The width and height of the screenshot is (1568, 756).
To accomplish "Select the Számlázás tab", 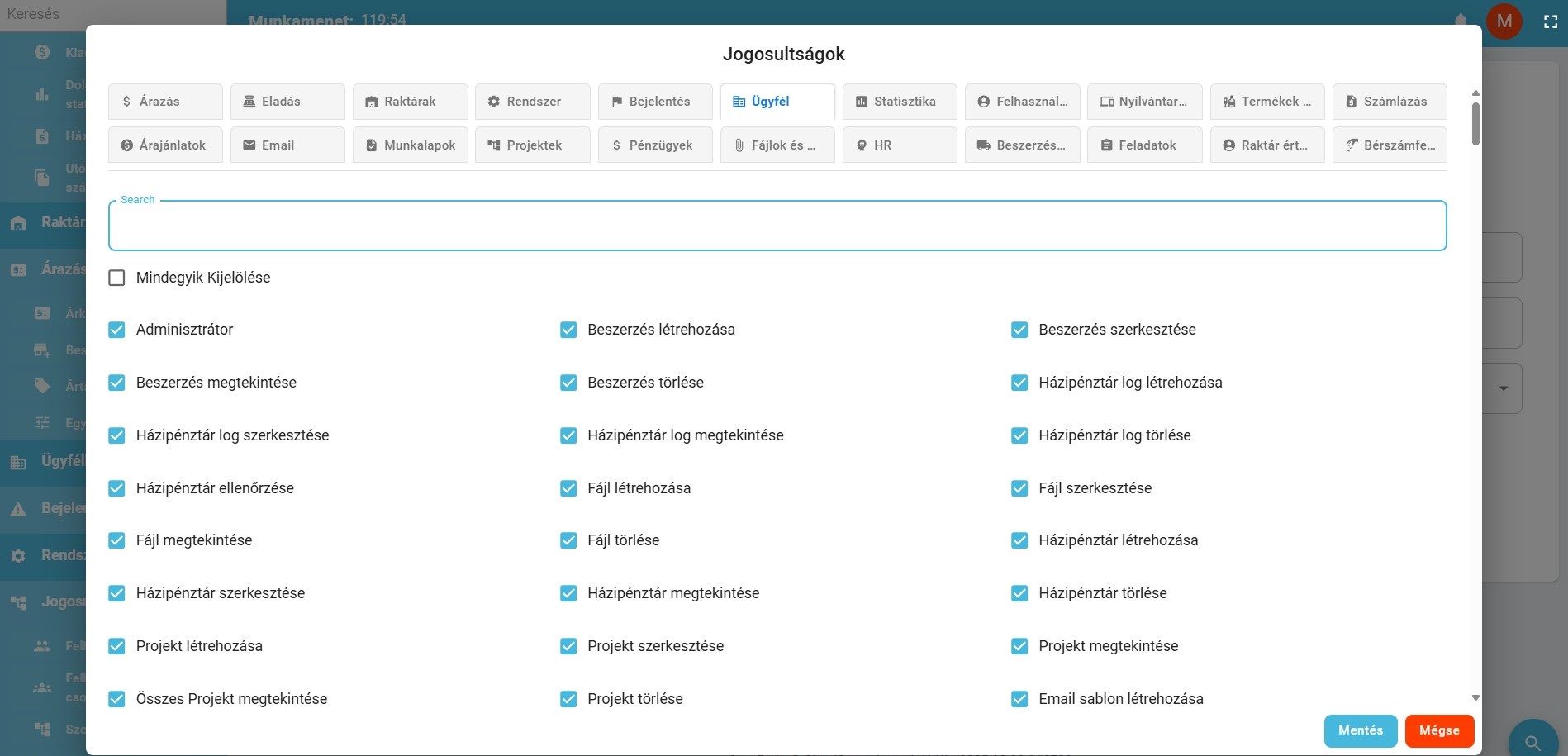I will [x=1389, y=102].
